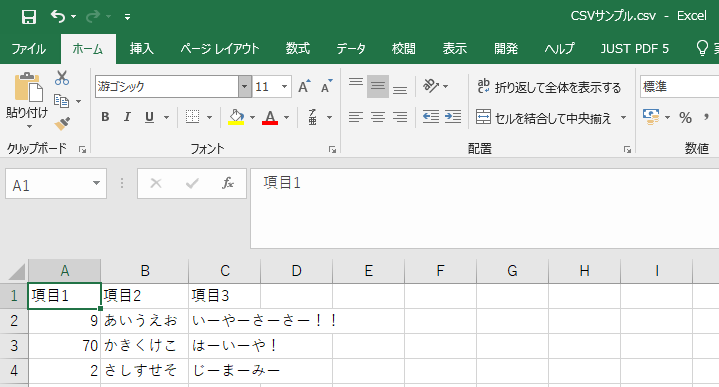This screenshot has height=387, width=719.
Task: Click formula bar Enter checkmark icon
Action: [x=192, y=183]
